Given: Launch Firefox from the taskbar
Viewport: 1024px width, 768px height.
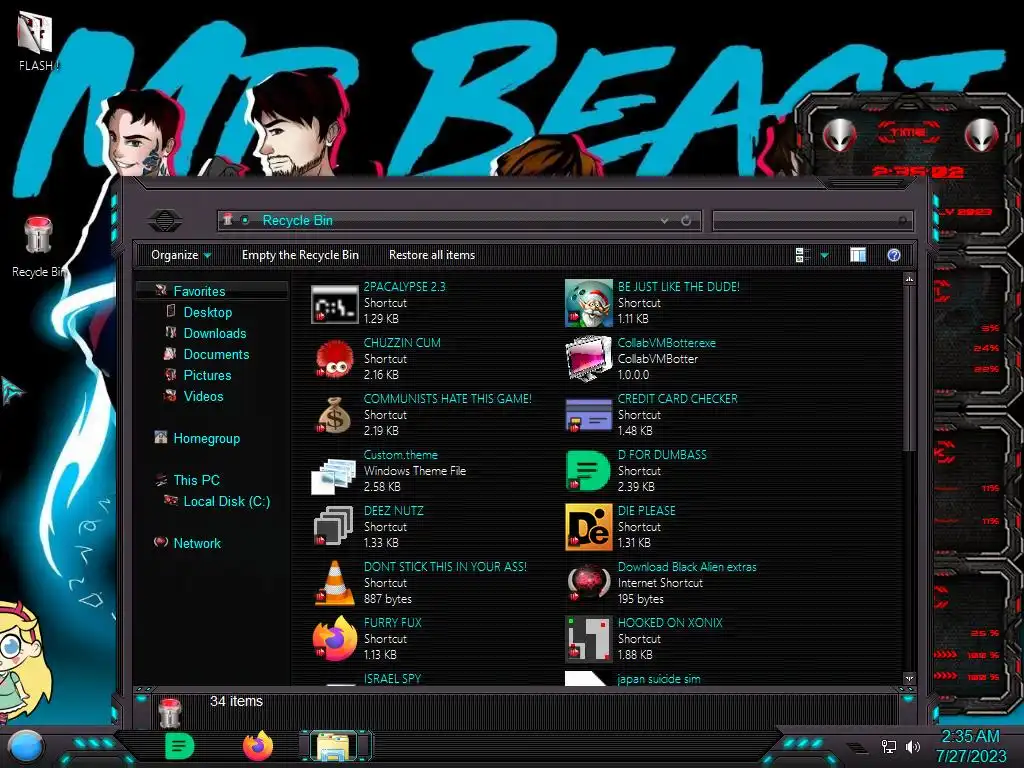Looking at the screenshot, I should click(258, 746).
